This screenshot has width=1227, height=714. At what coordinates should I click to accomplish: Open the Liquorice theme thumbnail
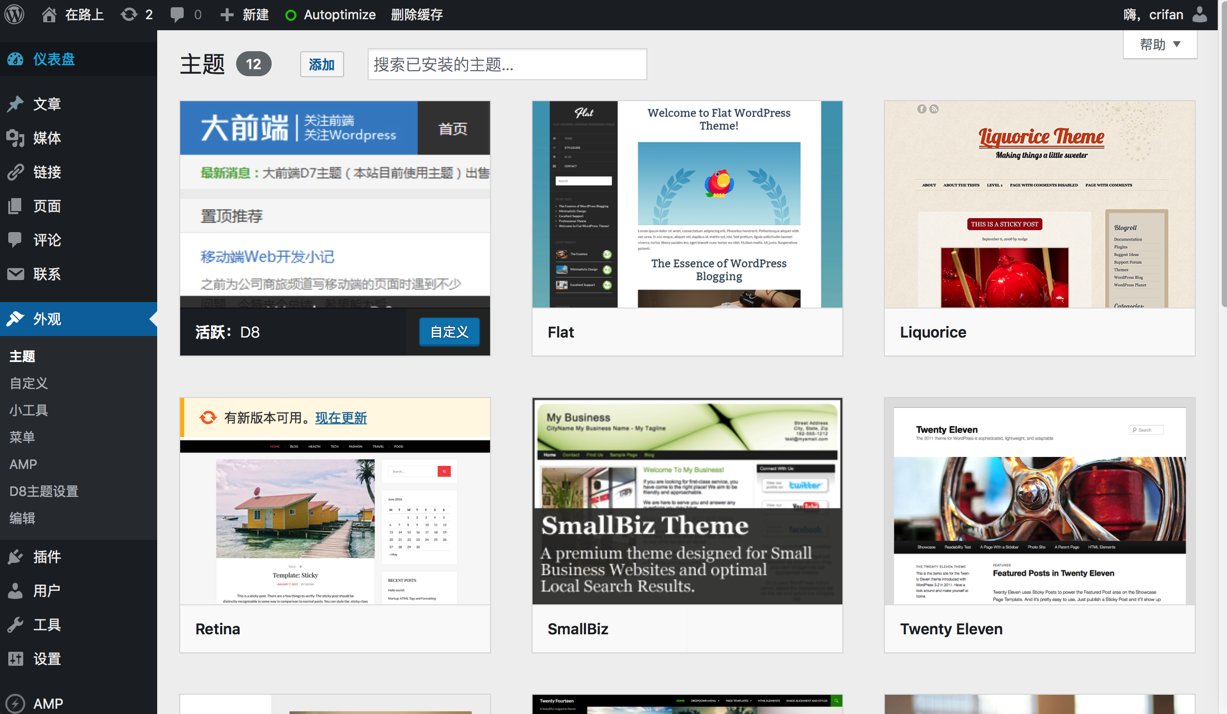click(x=1039, y=204)
